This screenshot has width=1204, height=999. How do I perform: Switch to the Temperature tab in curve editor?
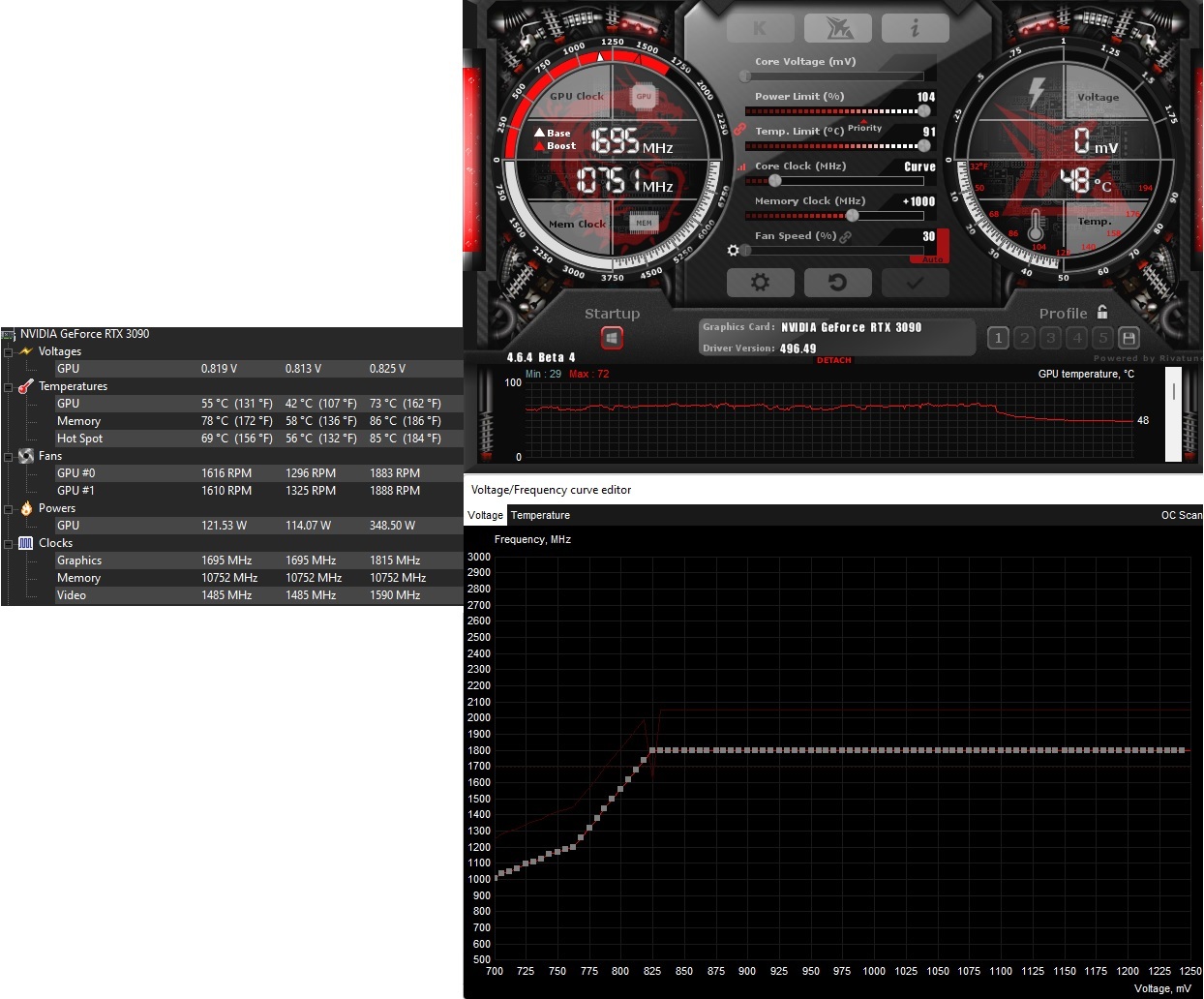540,515
